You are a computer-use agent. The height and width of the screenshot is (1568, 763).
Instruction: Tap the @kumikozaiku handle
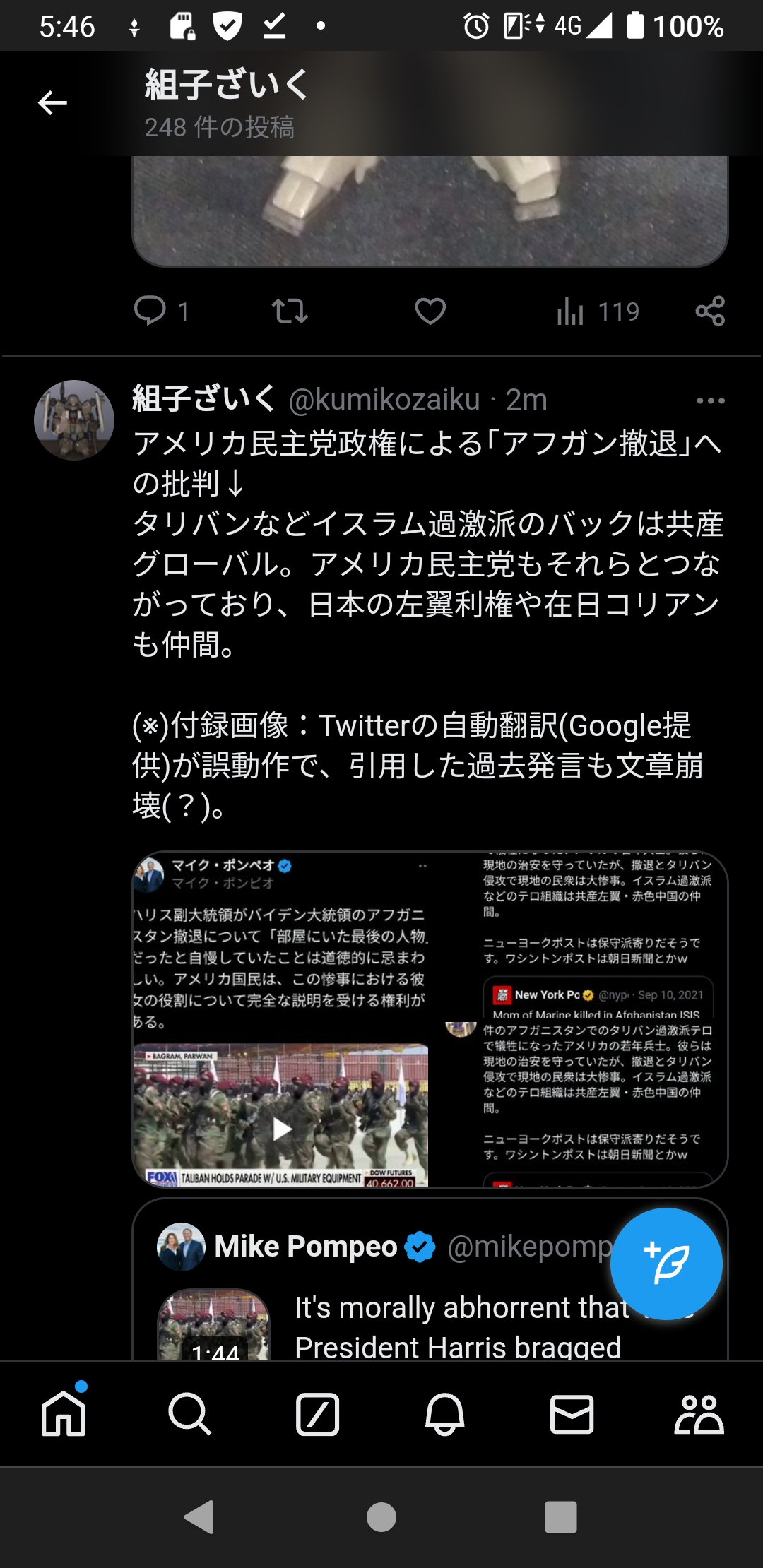pyautogui.click(x=384, y=400)
